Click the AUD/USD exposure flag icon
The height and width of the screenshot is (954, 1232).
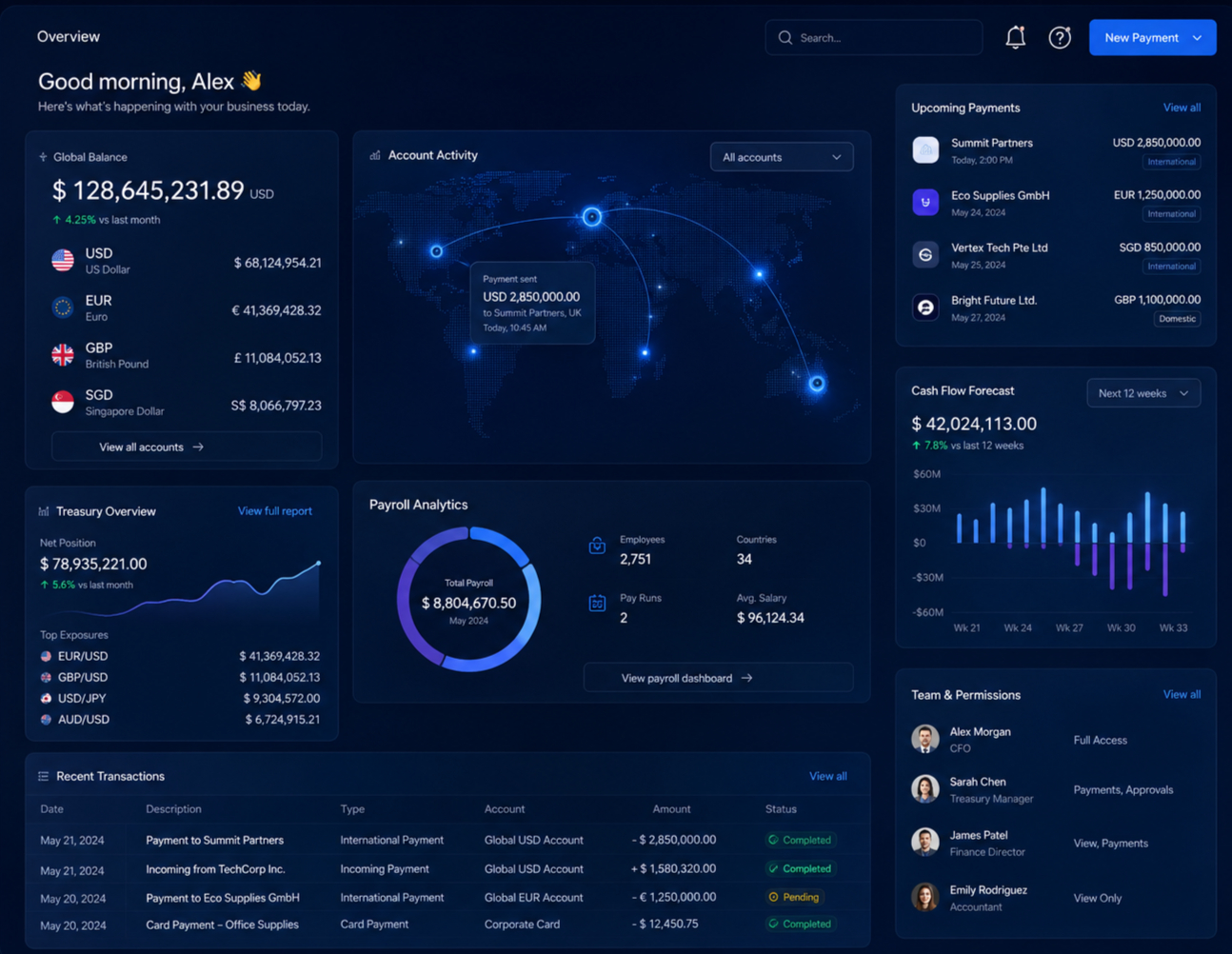46,719
